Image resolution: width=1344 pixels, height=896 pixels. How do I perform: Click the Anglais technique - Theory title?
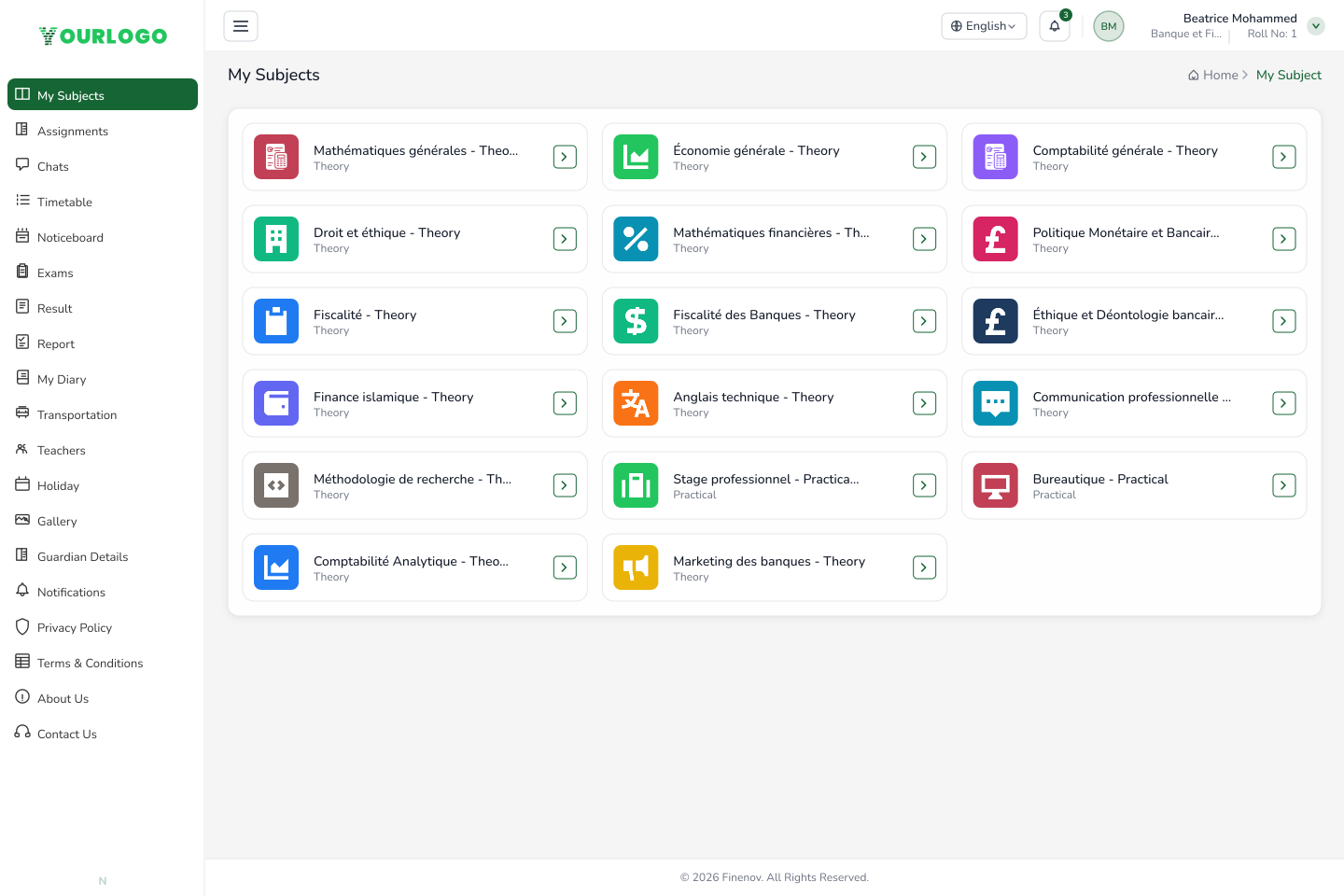[753, 397]
